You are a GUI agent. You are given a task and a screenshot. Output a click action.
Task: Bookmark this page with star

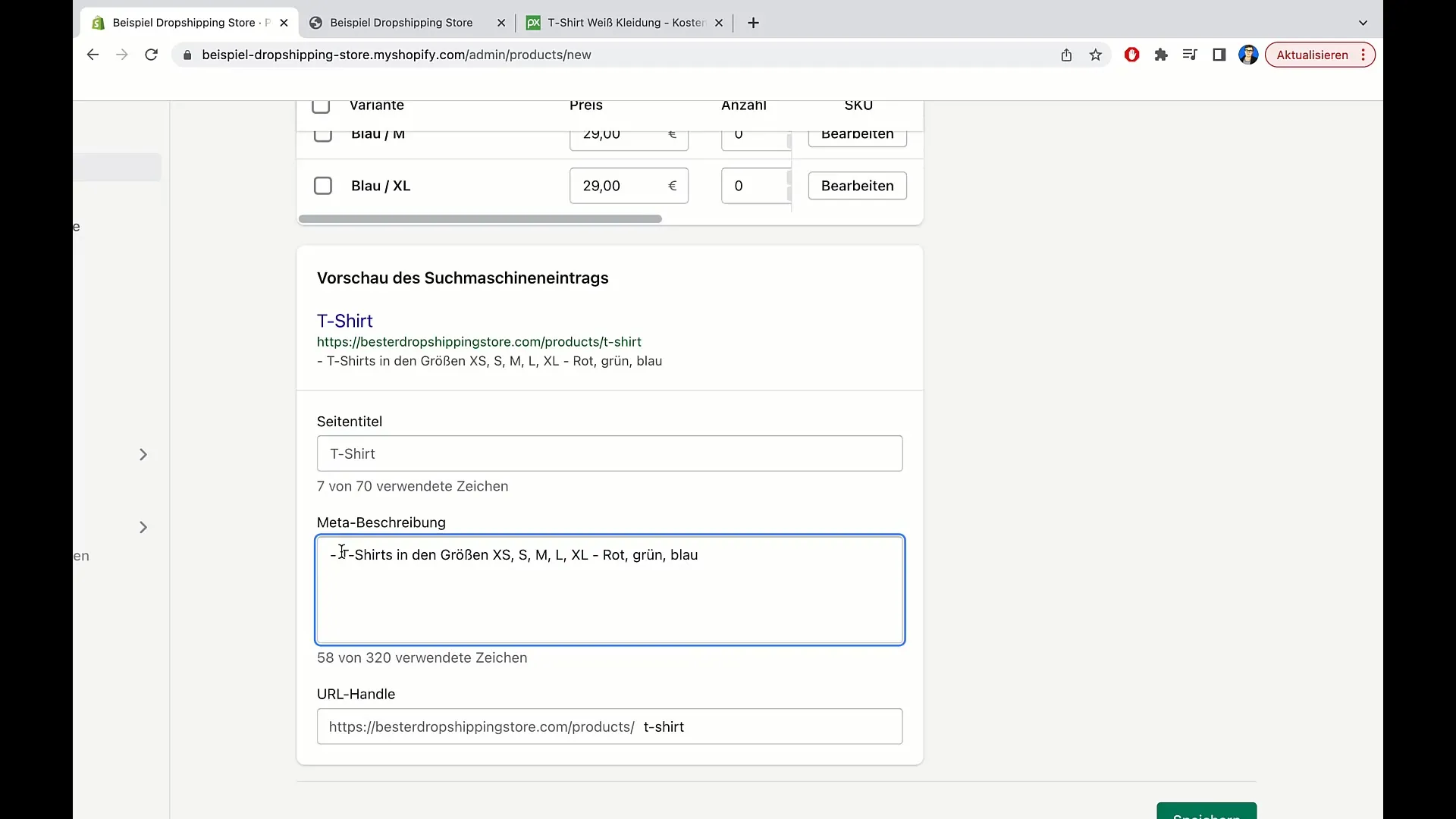[1096, 55]
